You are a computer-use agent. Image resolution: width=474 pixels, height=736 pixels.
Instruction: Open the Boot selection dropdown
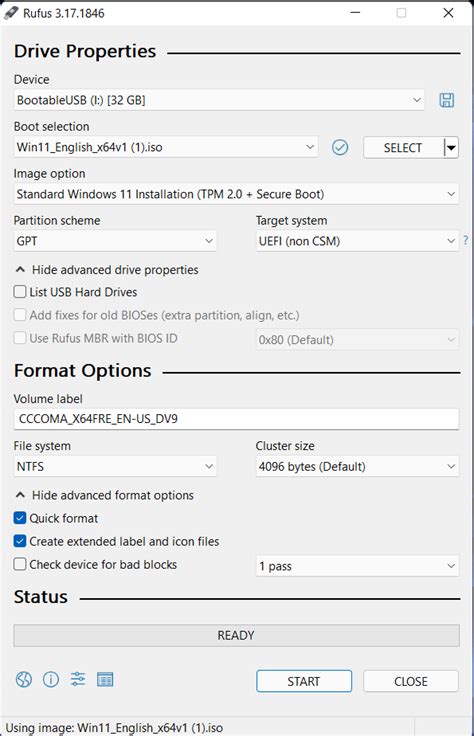166,147
